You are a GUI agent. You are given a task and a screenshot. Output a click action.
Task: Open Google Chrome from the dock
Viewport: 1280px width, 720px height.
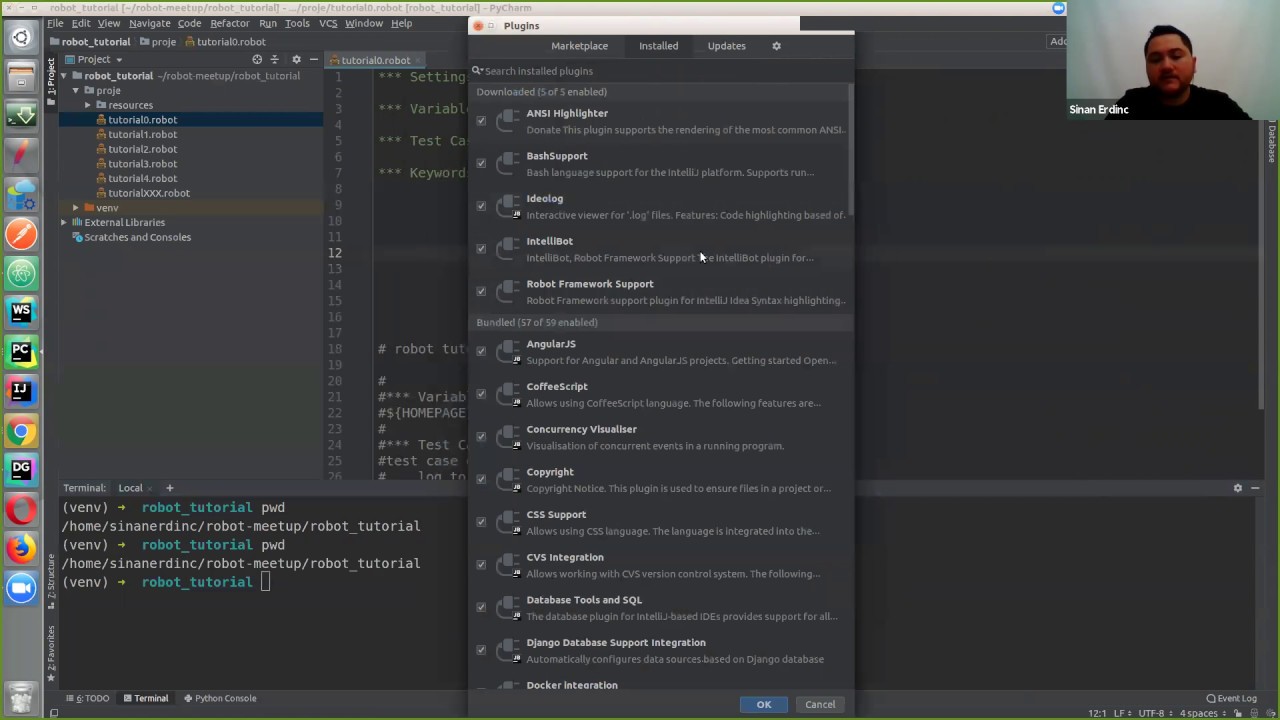click(x=21, y=430)
